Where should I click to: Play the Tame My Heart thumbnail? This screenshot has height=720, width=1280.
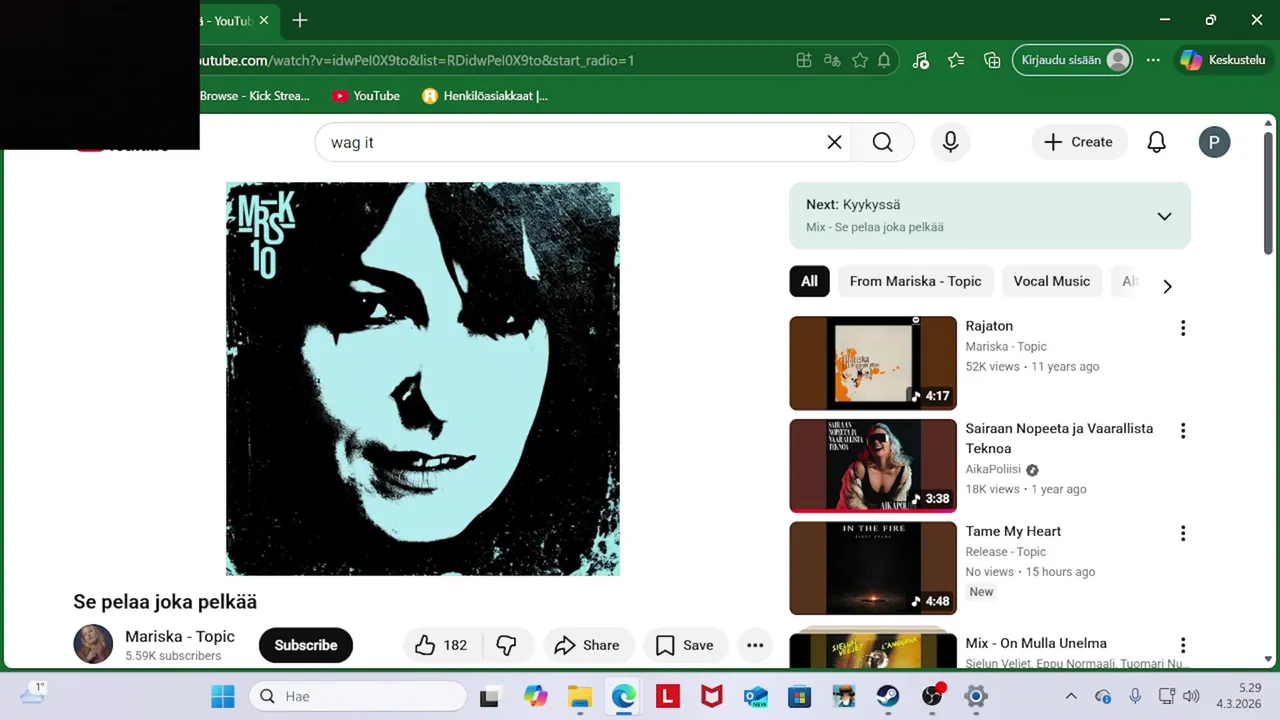(873, 568)
